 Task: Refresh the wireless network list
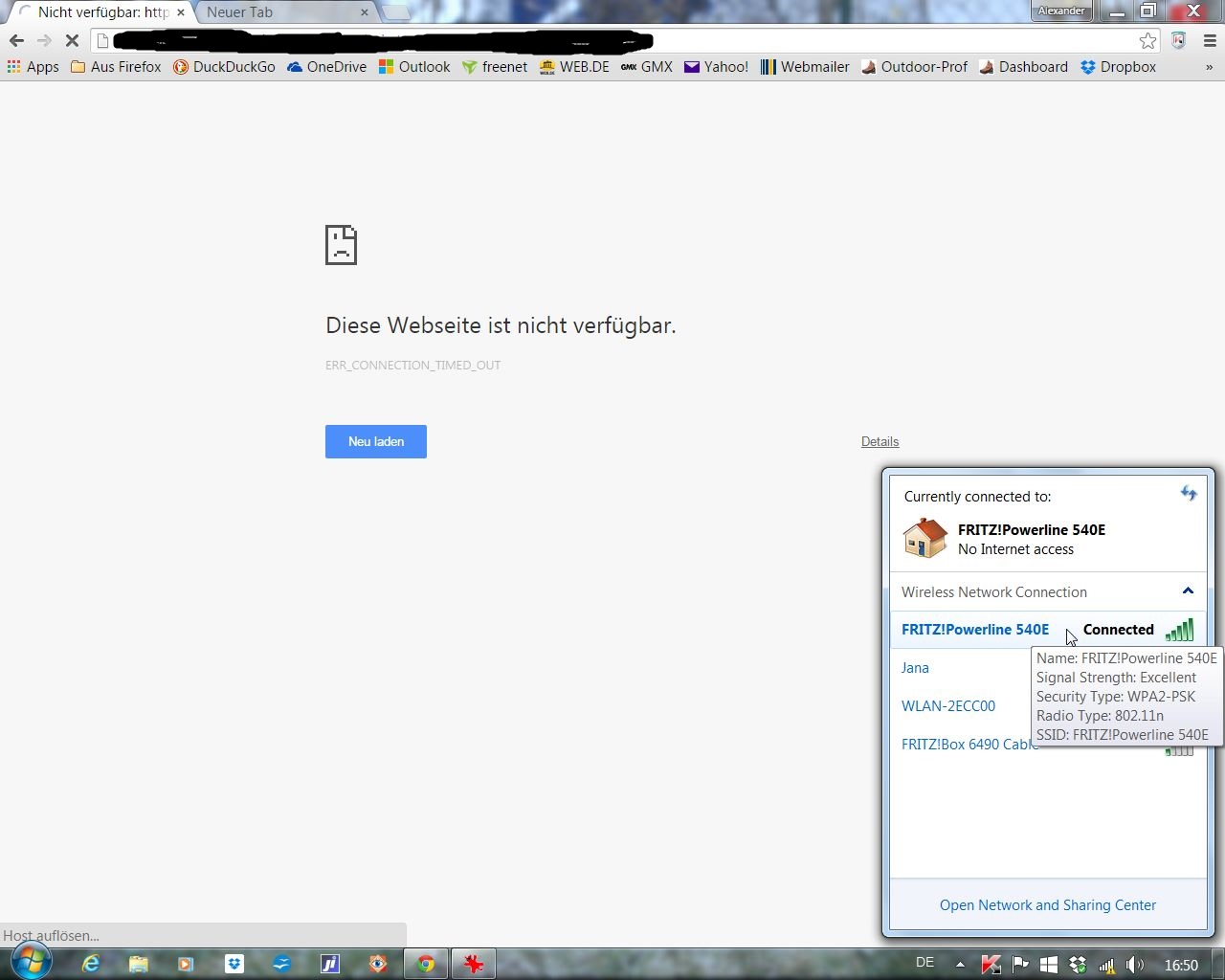point(1188,494)
